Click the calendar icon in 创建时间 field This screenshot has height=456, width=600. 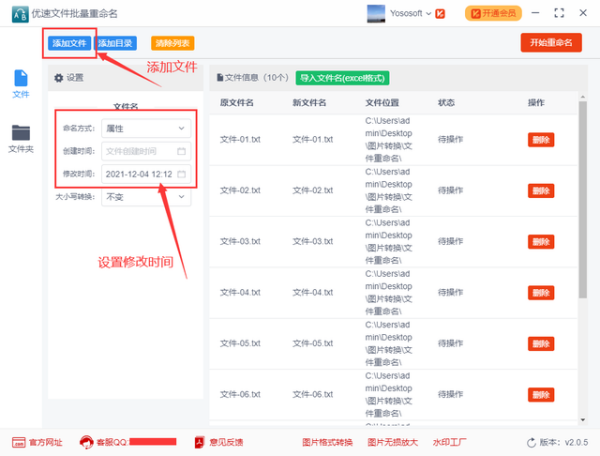181,151
